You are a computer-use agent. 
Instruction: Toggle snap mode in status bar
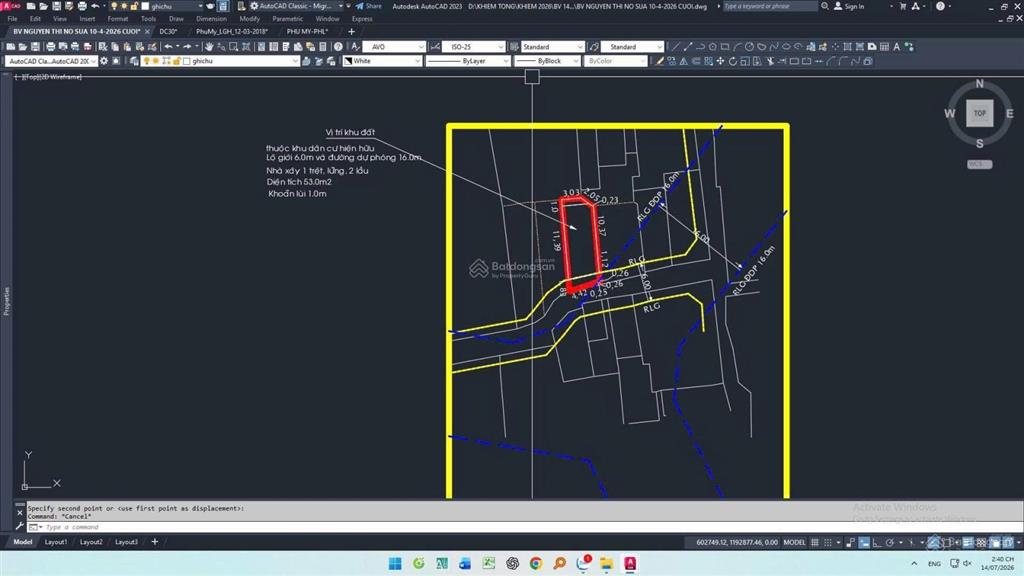coord(828,543)
